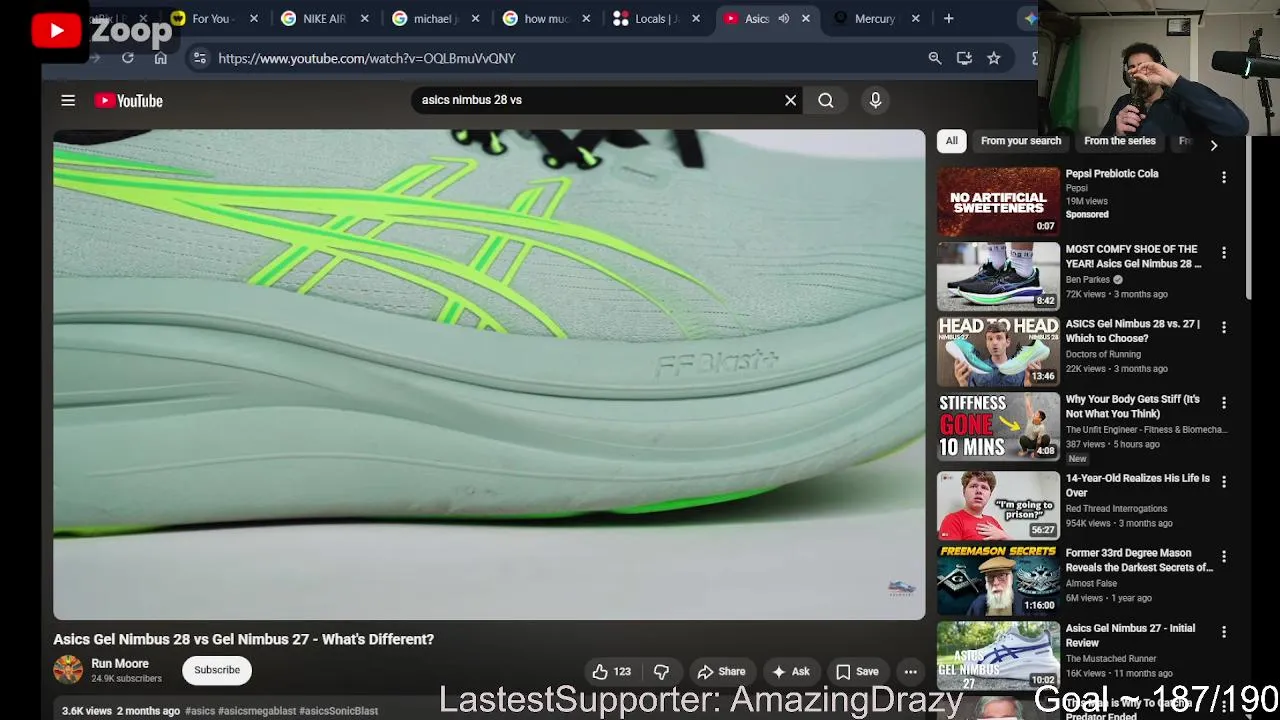Bookmark this page with the star
Viewport: 1280px width, 720px height.
[x=994, y=58]
